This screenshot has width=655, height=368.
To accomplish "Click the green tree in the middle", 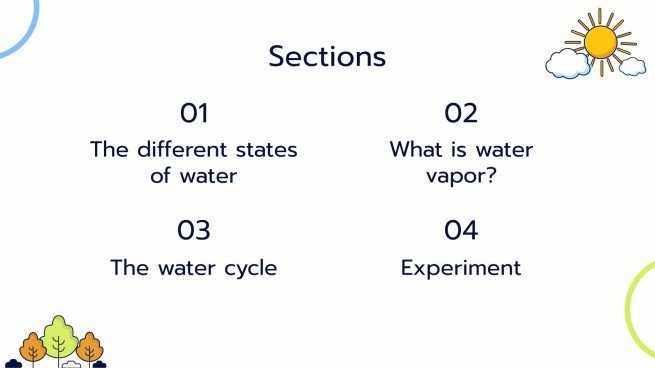I will [59, 339].
